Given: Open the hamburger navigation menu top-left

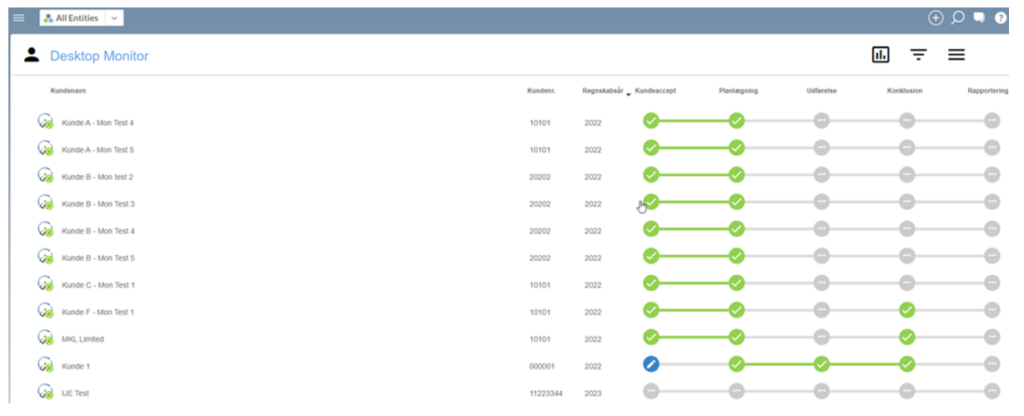Looking at the screenshot, I should coord(18,18).
